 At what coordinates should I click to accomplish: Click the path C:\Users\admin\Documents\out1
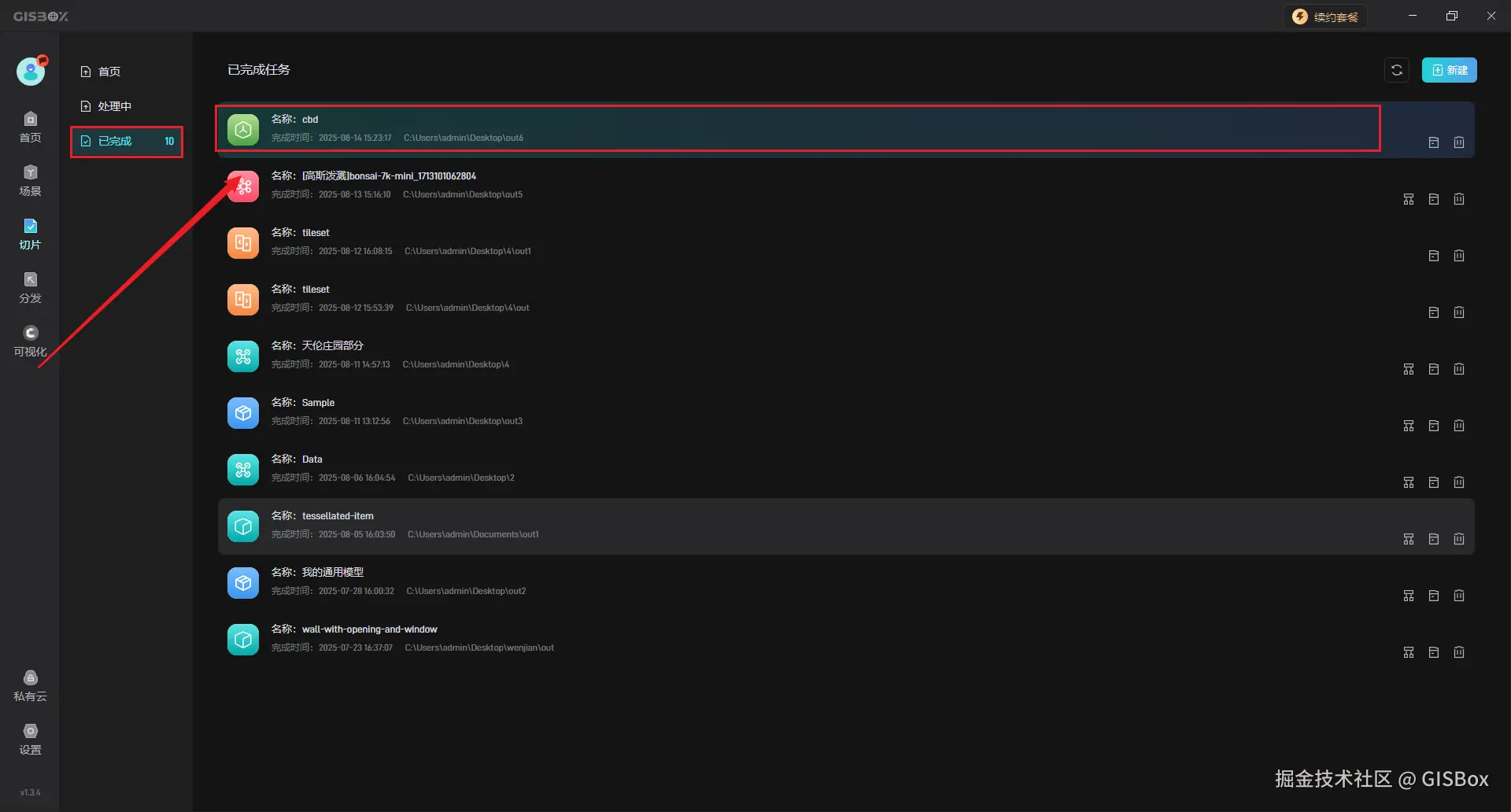tap(473, 534)
